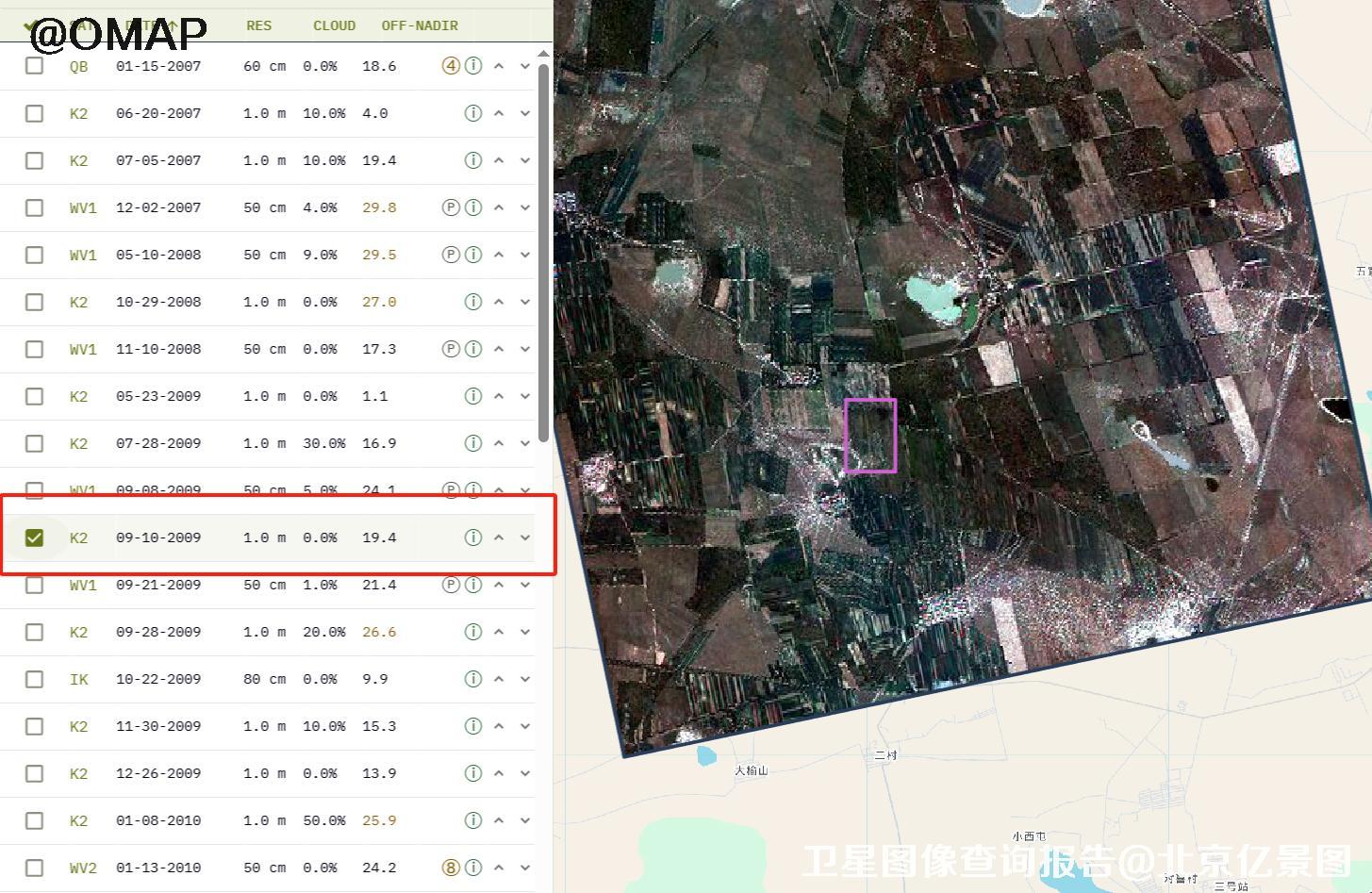This screenshot has width=1372, height=893.
Task: Click the P badge on WV1 12-02-2007 row
Action: (451, 207)
